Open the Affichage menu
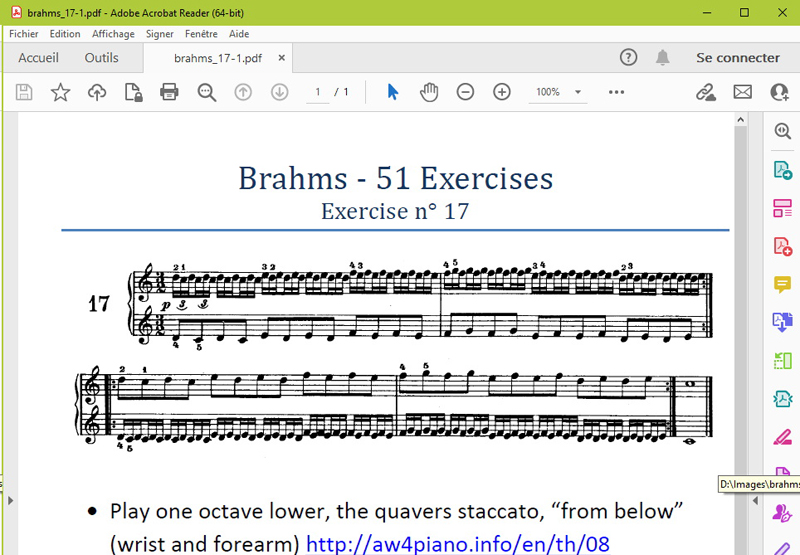The height and width of the screenshot is (555, 800). [x=113, y=34]
